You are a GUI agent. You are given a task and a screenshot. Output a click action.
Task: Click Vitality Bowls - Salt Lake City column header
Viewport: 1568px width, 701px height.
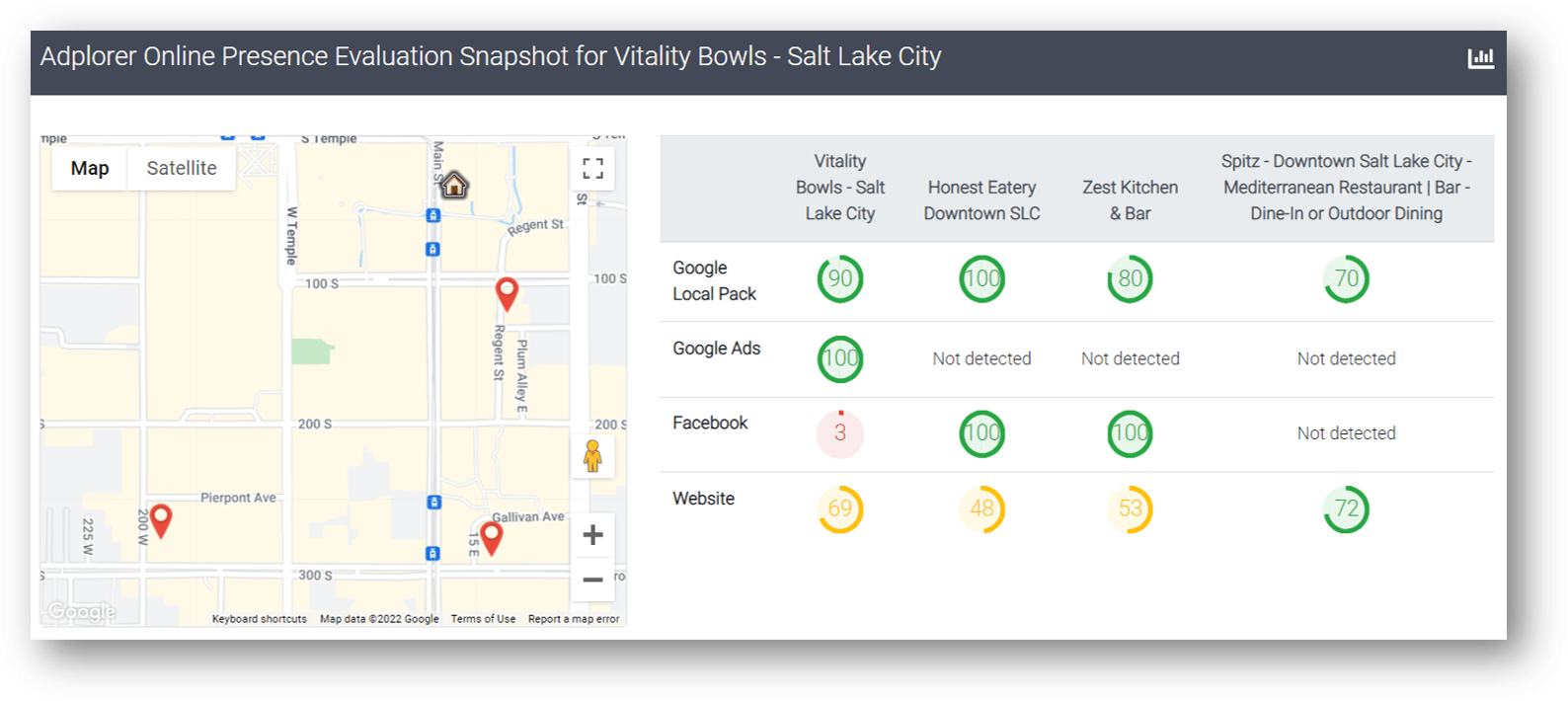pos(840,188)
